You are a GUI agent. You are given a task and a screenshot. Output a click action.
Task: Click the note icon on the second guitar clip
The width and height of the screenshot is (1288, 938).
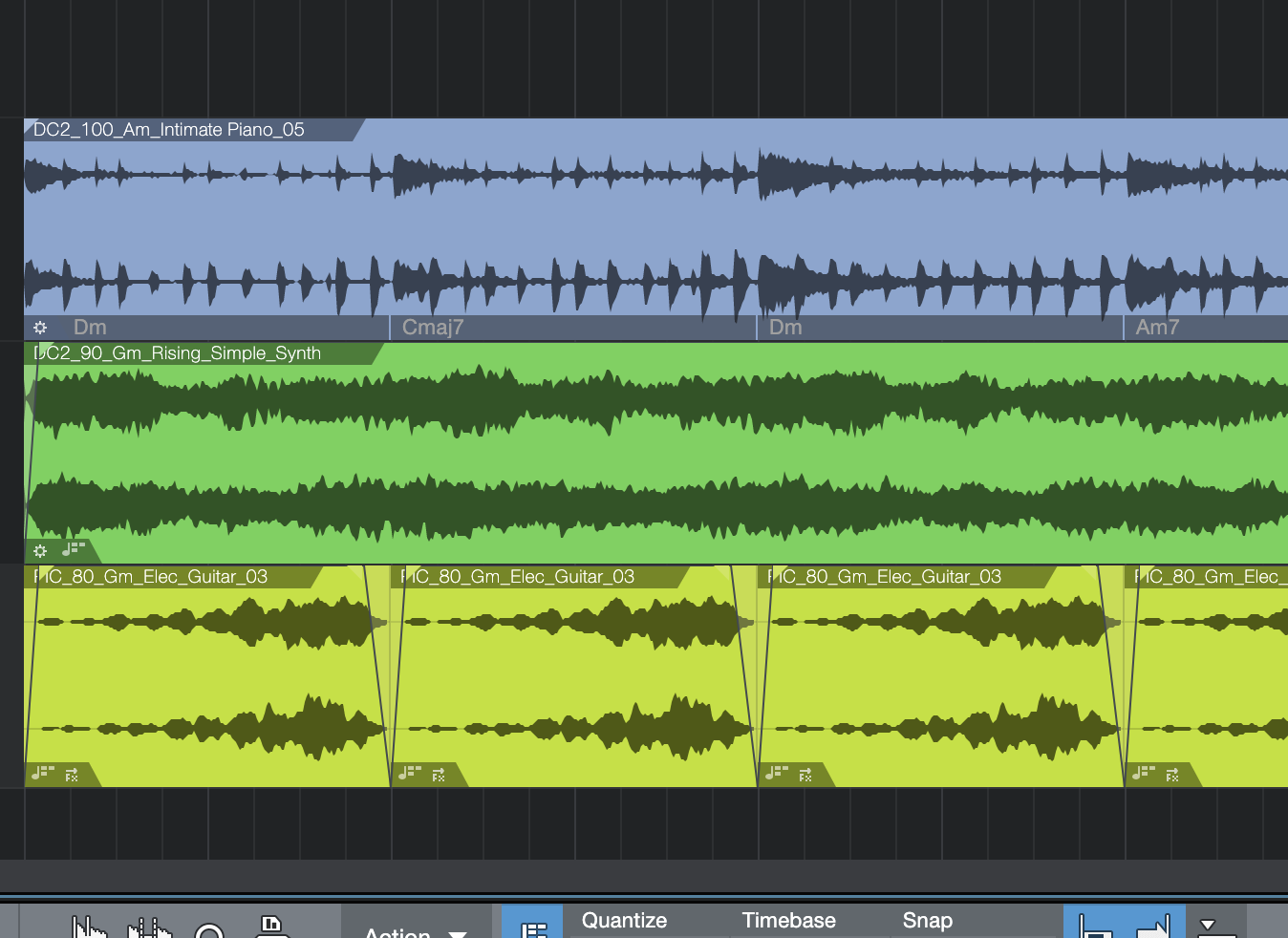pos(410,773)
